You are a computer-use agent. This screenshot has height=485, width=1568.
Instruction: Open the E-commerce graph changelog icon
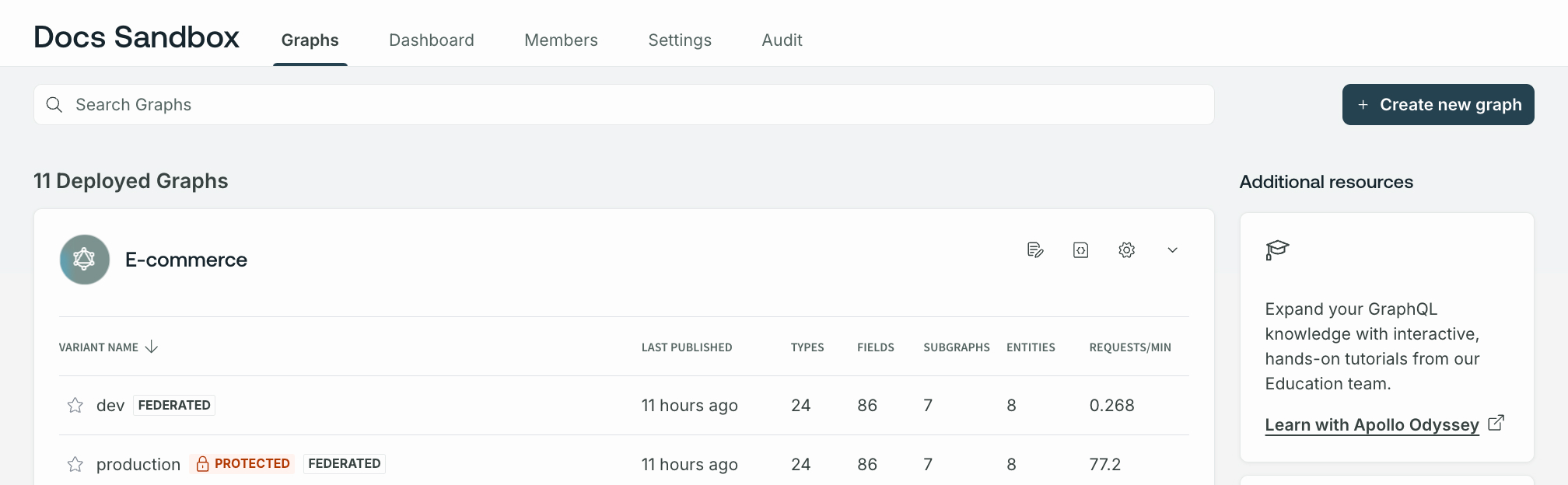tap(1035, 250)
